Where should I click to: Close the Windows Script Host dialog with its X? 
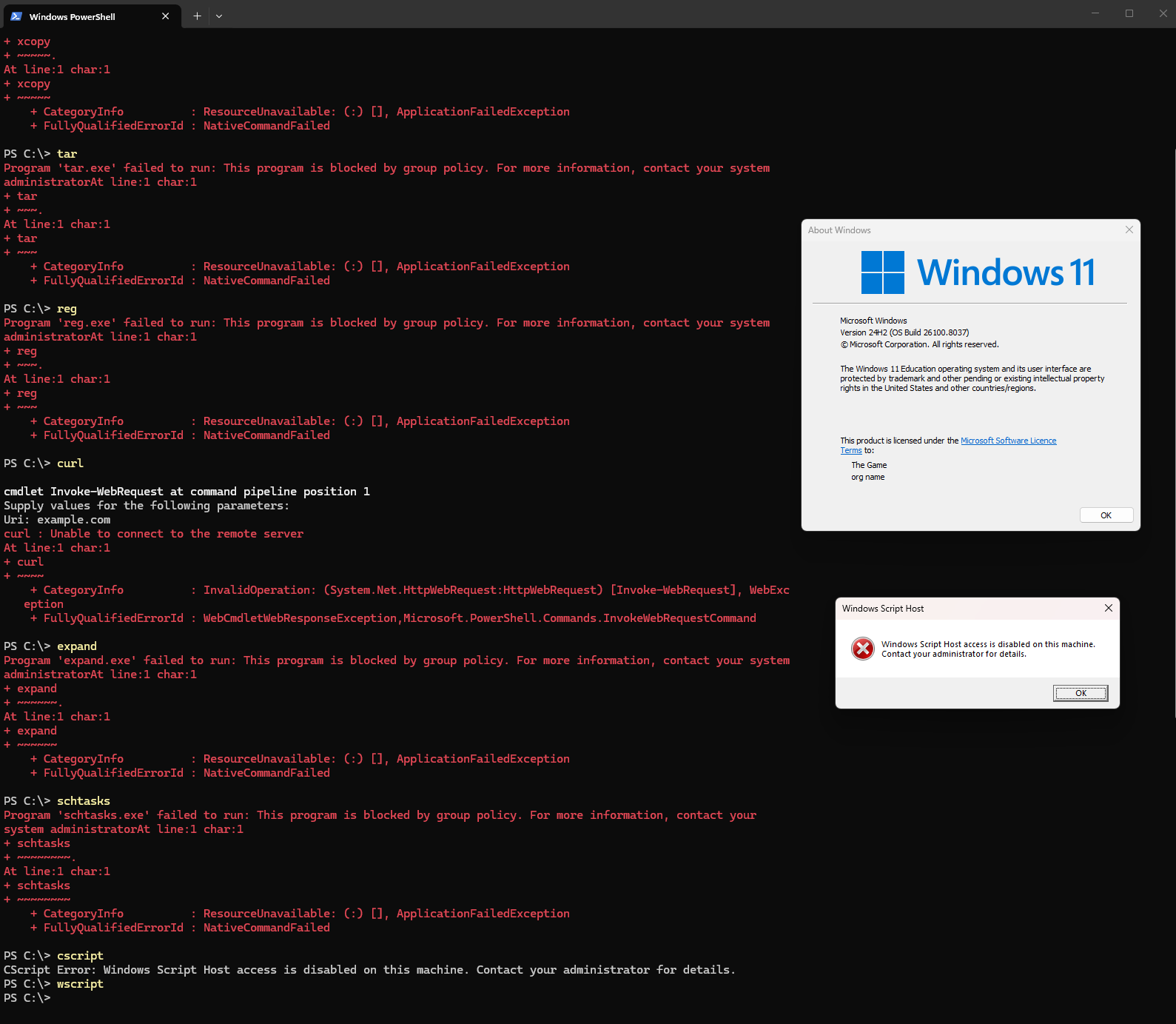tap(1109, 608)
